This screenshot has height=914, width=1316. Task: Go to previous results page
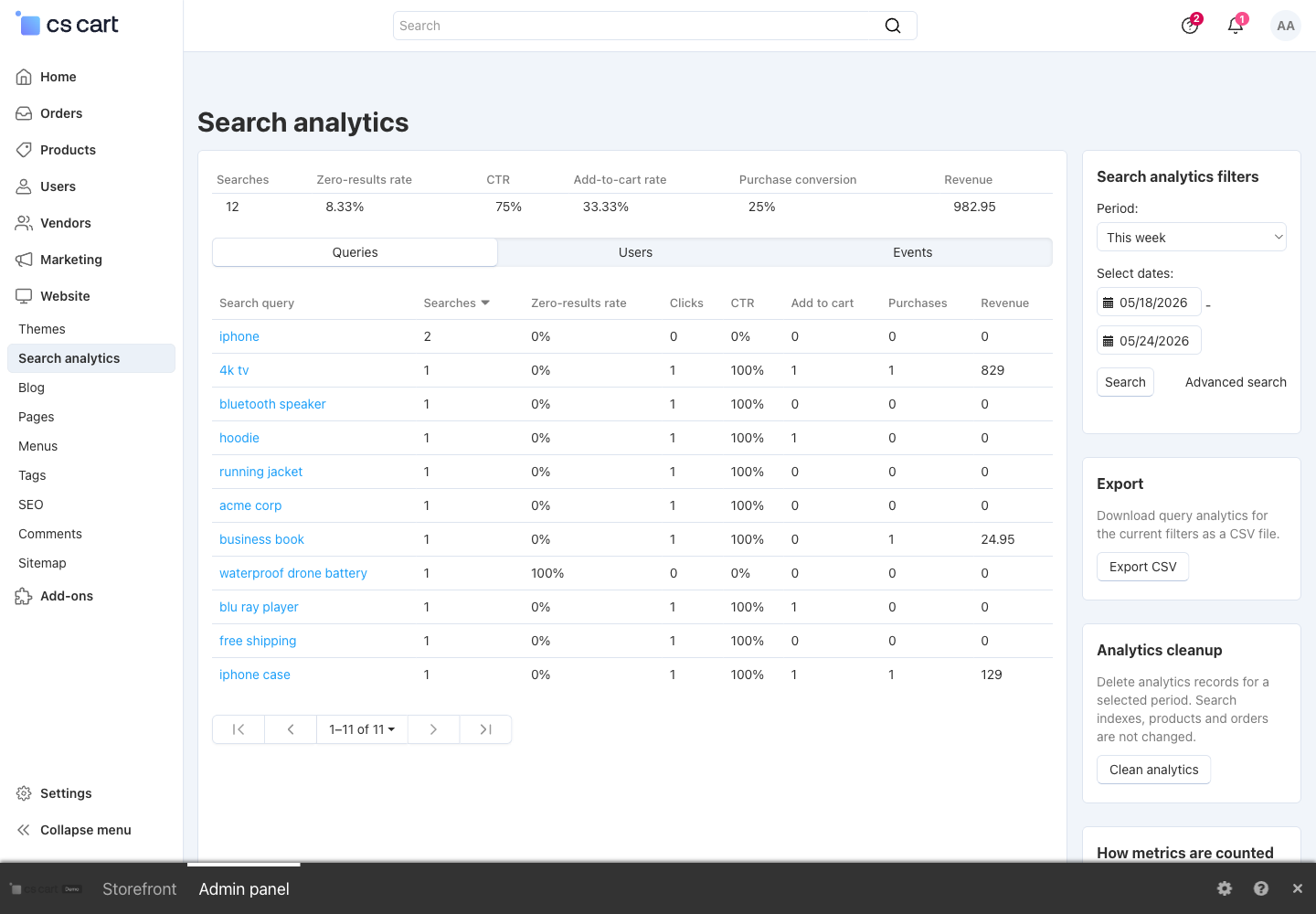click(x=291, y=729)
